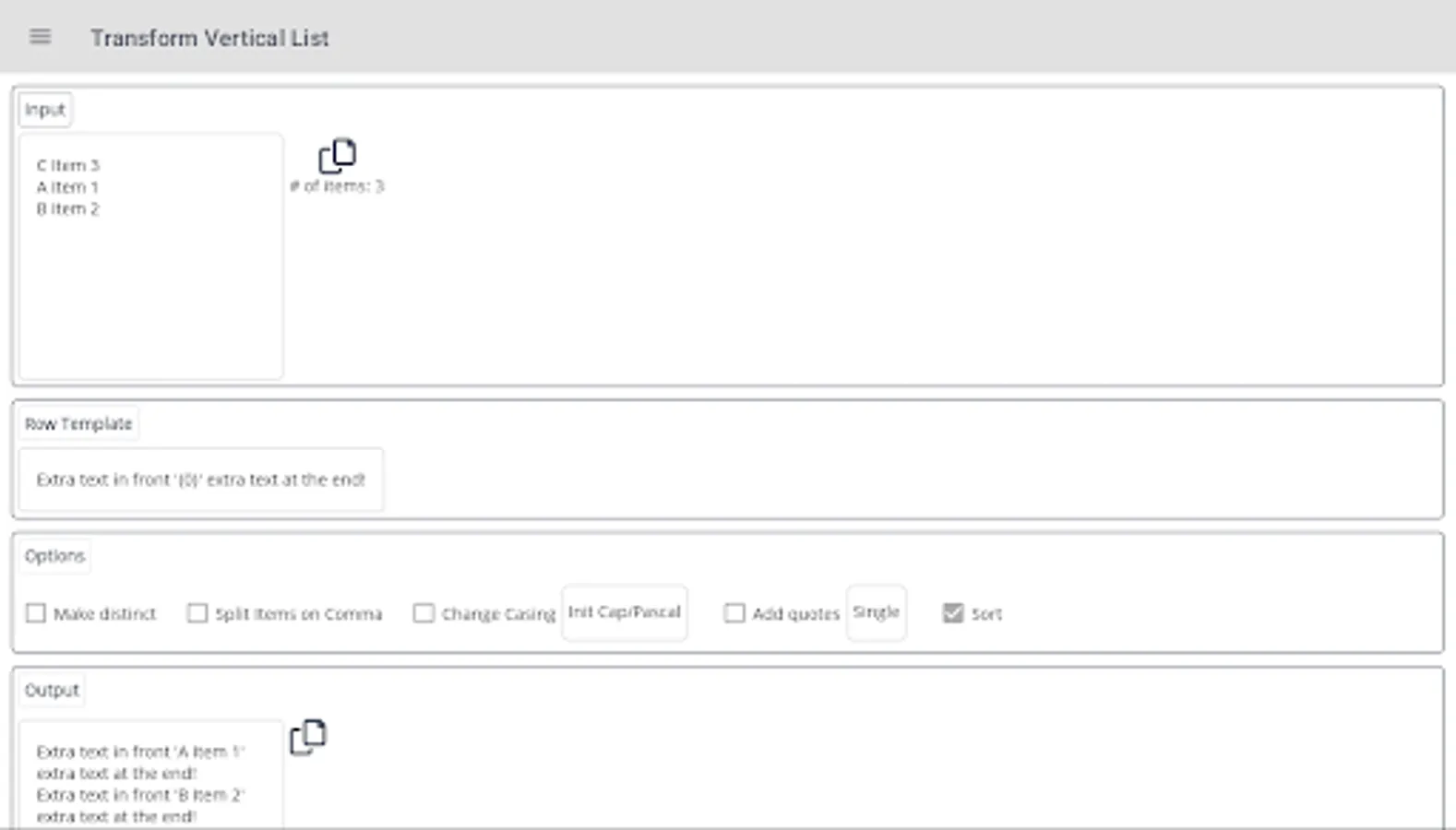
Task: Click the 'B Item 2' line in Input
Action: click(x=68, y=209)
